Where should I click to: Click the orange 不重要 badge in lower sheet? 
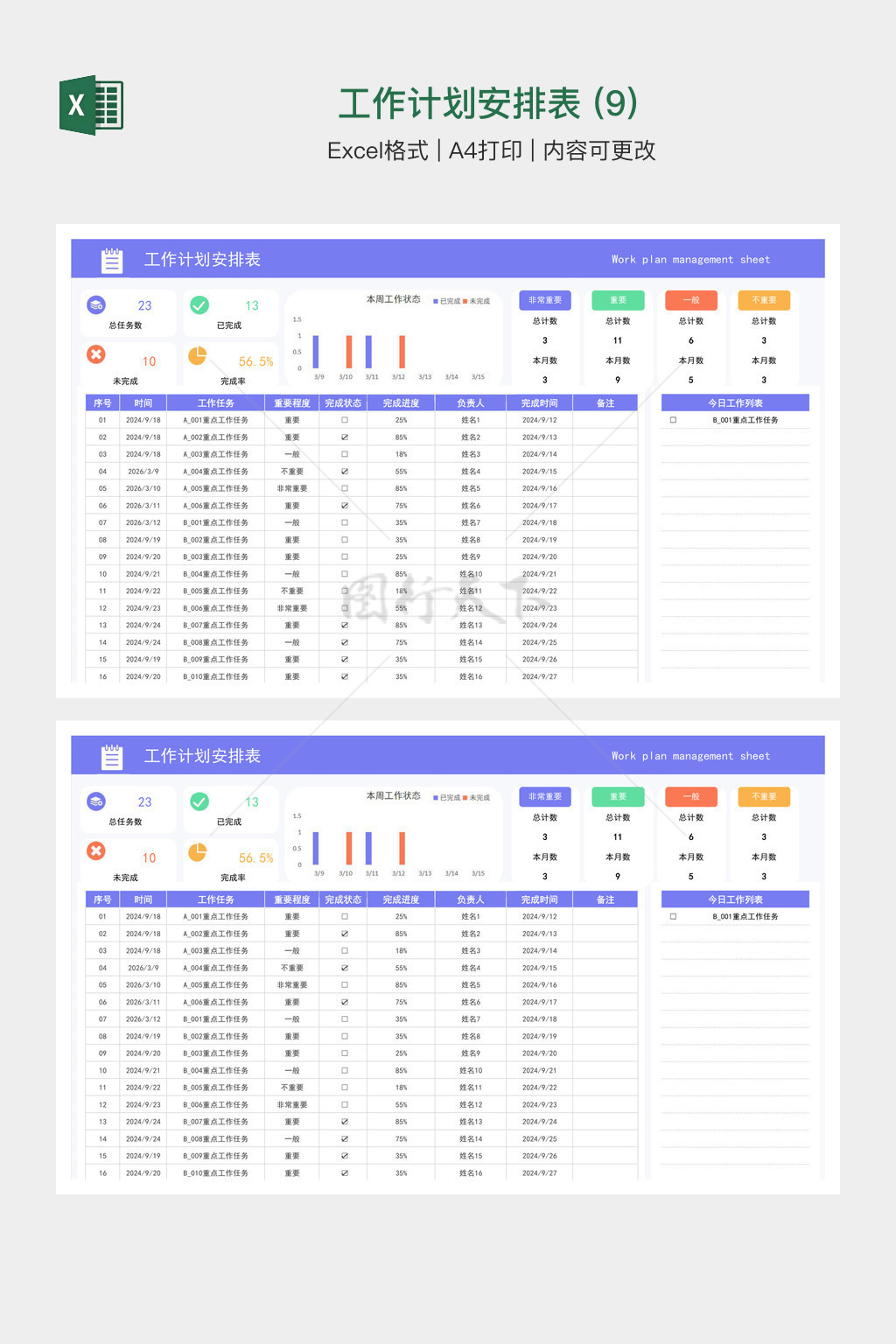764,796
